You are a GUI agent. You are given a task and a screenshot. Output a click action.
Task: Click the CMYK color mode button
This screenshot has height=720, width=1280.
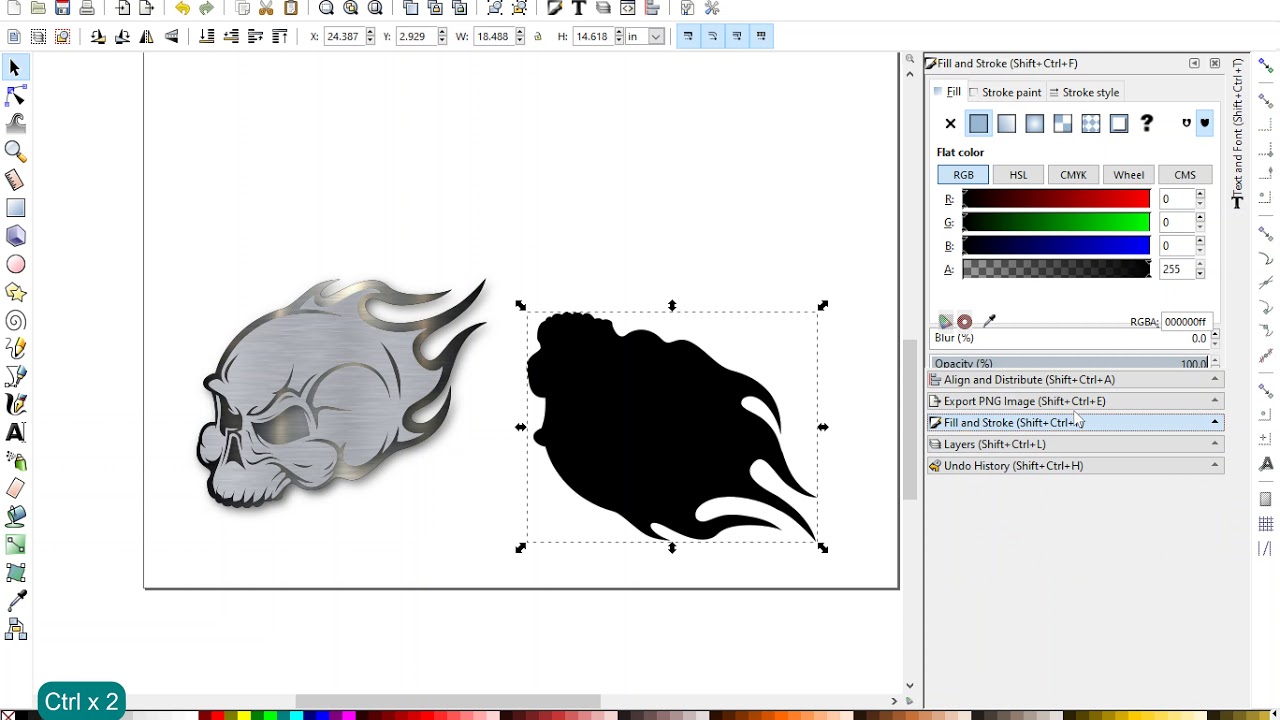[1073, 175]
